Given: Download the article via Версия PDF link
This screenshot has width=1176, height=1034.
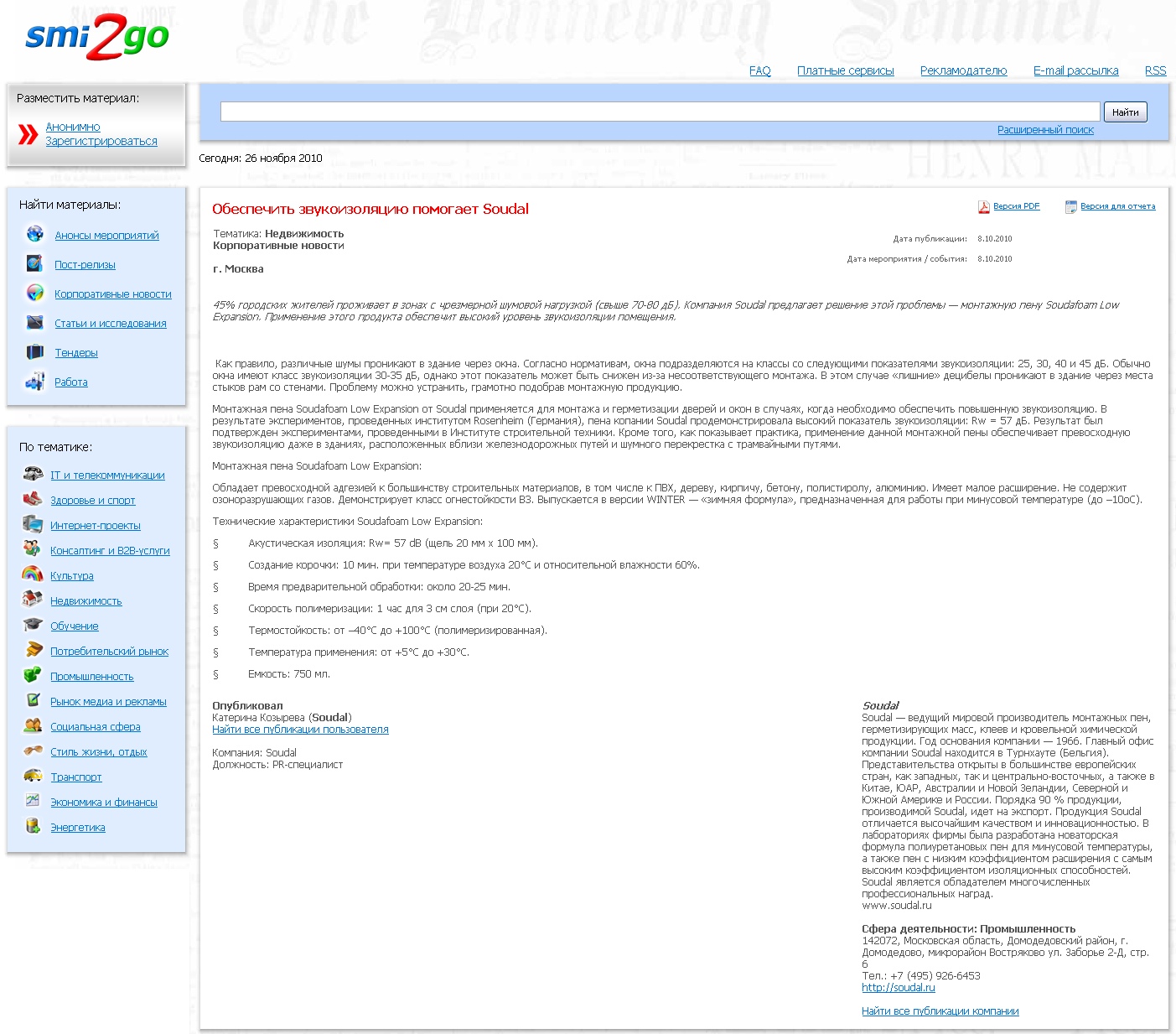Looking at the screenshot, I should coord(1017,206).
